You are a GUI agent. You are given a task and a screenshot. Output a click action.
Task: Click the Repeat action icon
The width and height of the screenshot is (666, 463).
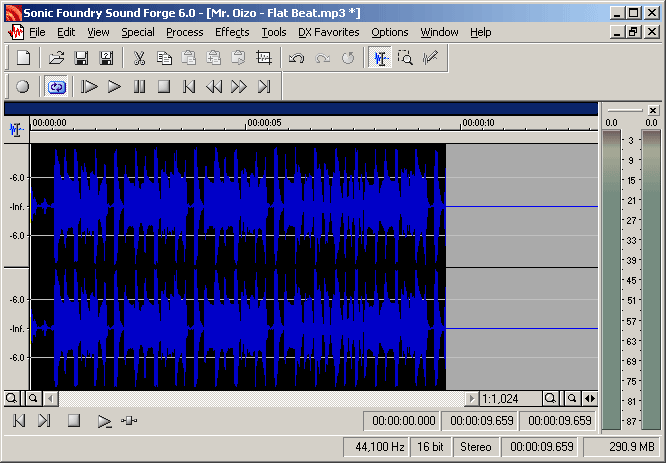(348, 58)
